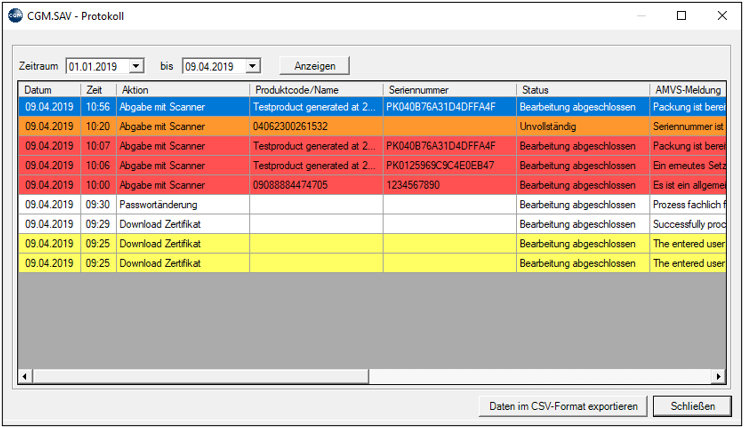Sort by the Datum column header
744x428 pixels.
click(x=50, y=90)
